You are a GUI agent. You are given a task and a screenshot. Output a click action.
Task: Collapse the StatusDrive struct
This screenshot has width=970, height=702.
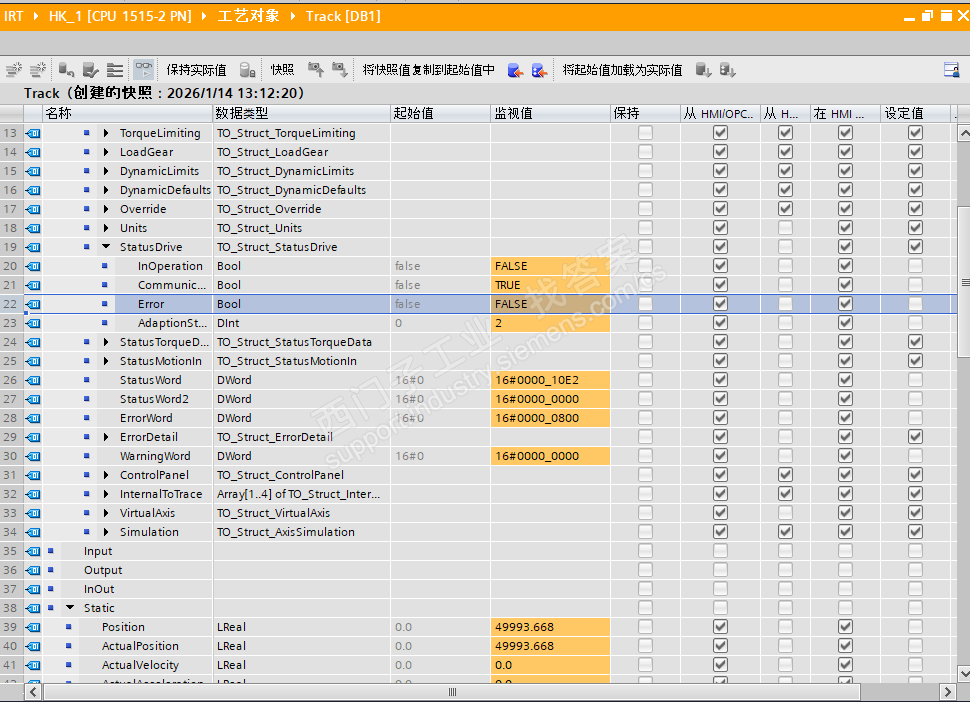coord(106,247)
